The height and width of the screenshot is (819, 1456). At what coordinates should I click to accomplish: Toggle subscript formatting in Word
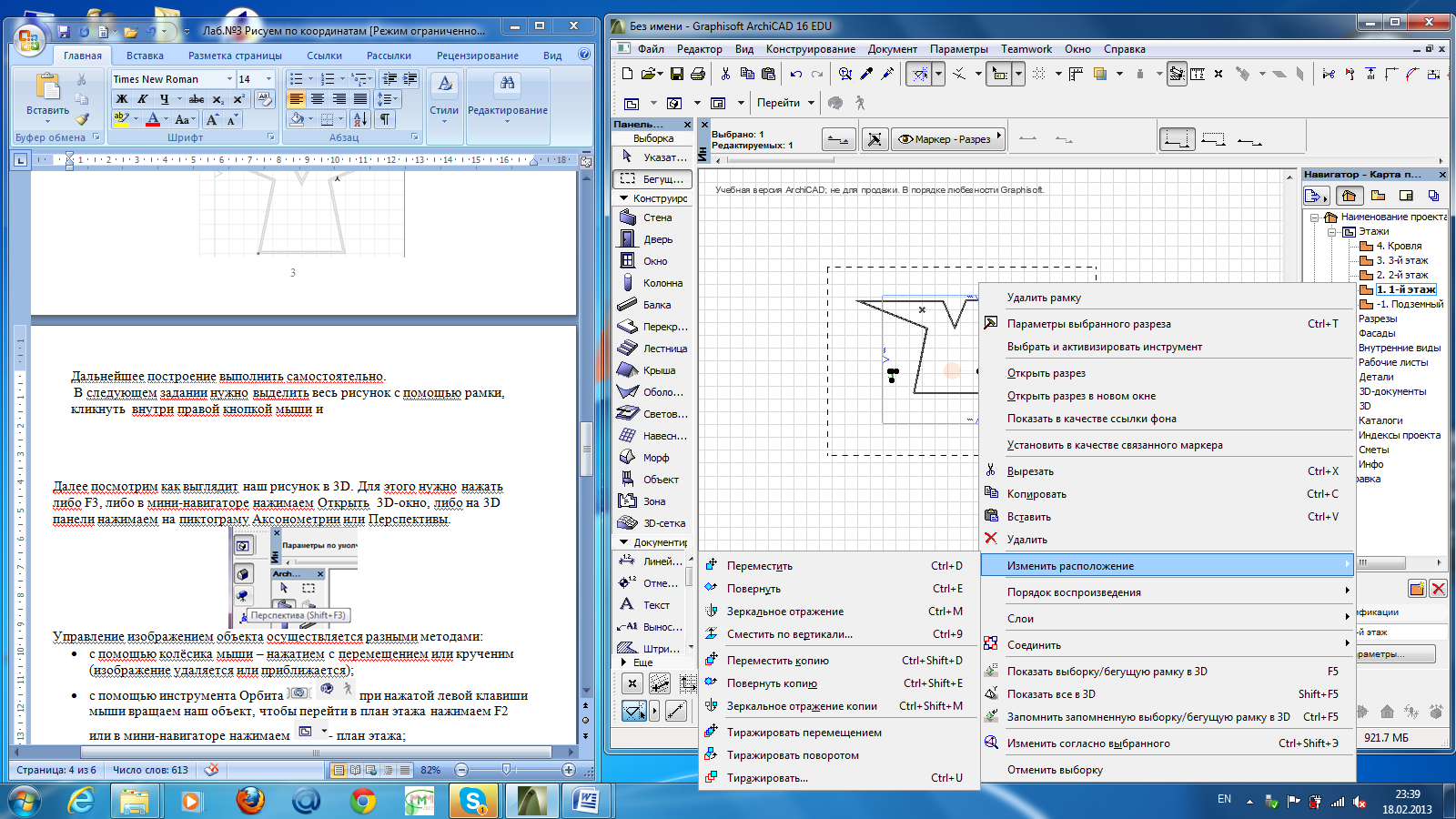217,99
